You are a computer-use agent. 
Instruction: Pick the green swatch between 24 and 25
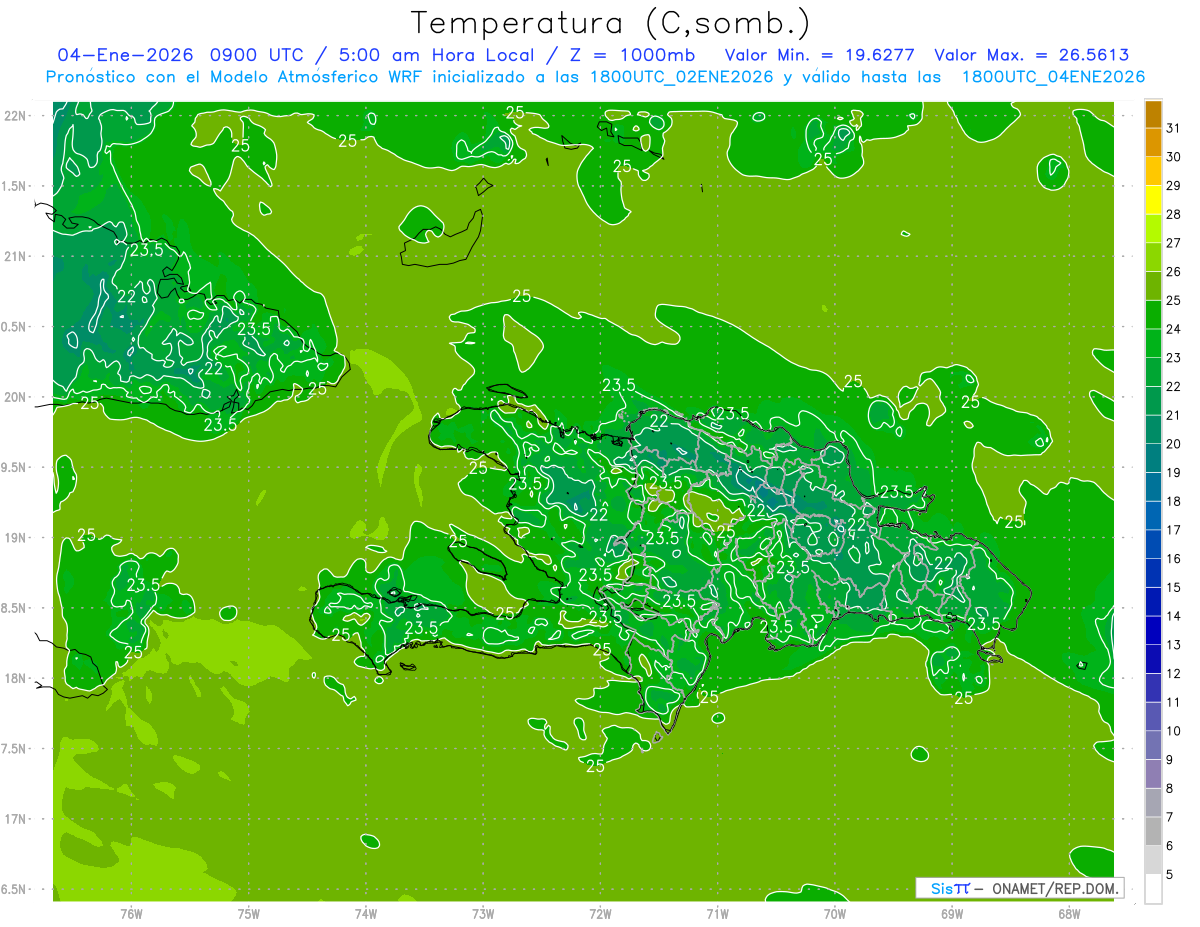coord(1153,315)
